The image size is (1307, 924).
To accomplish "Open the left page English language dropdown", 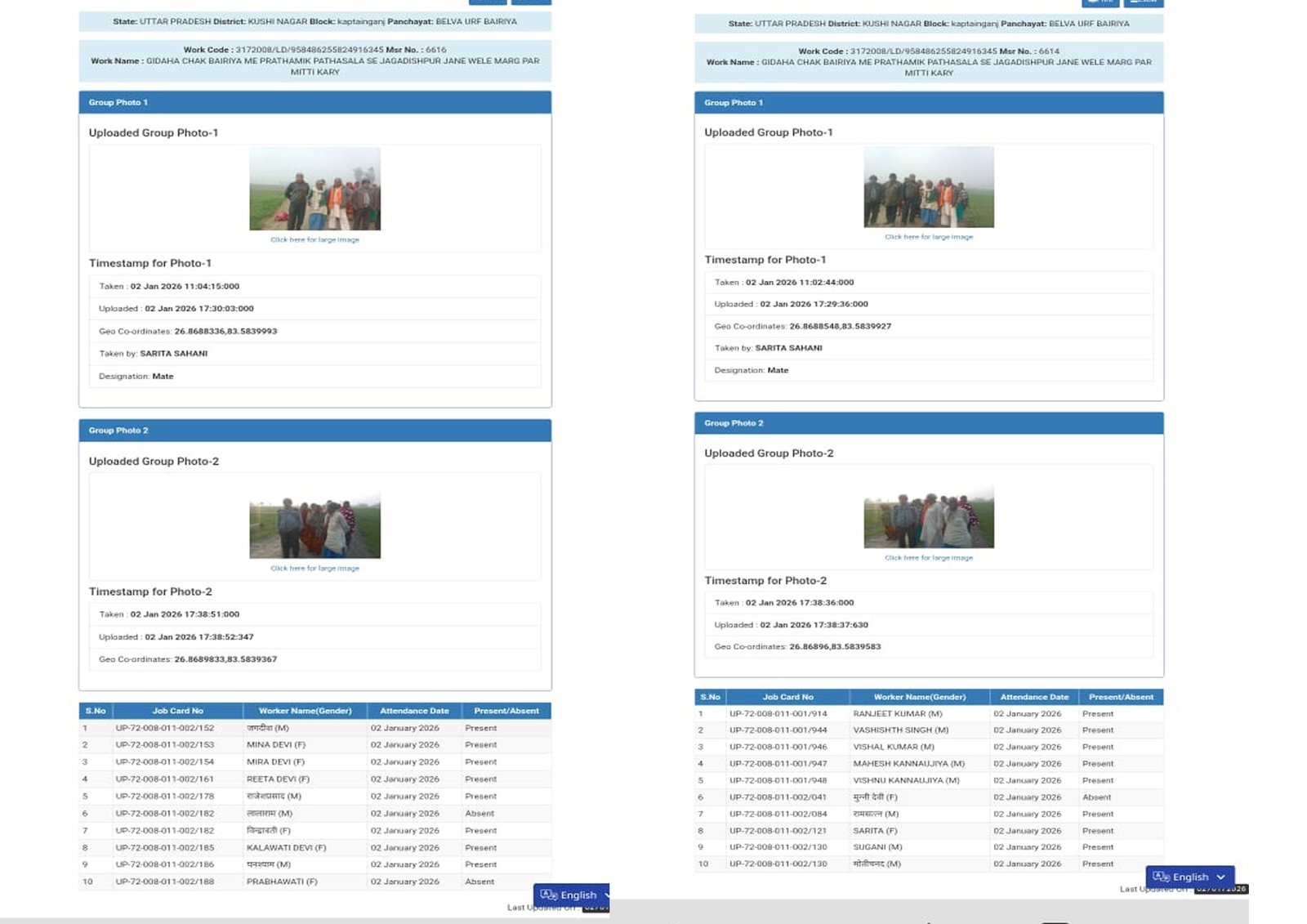I will (x=578, y=895).
